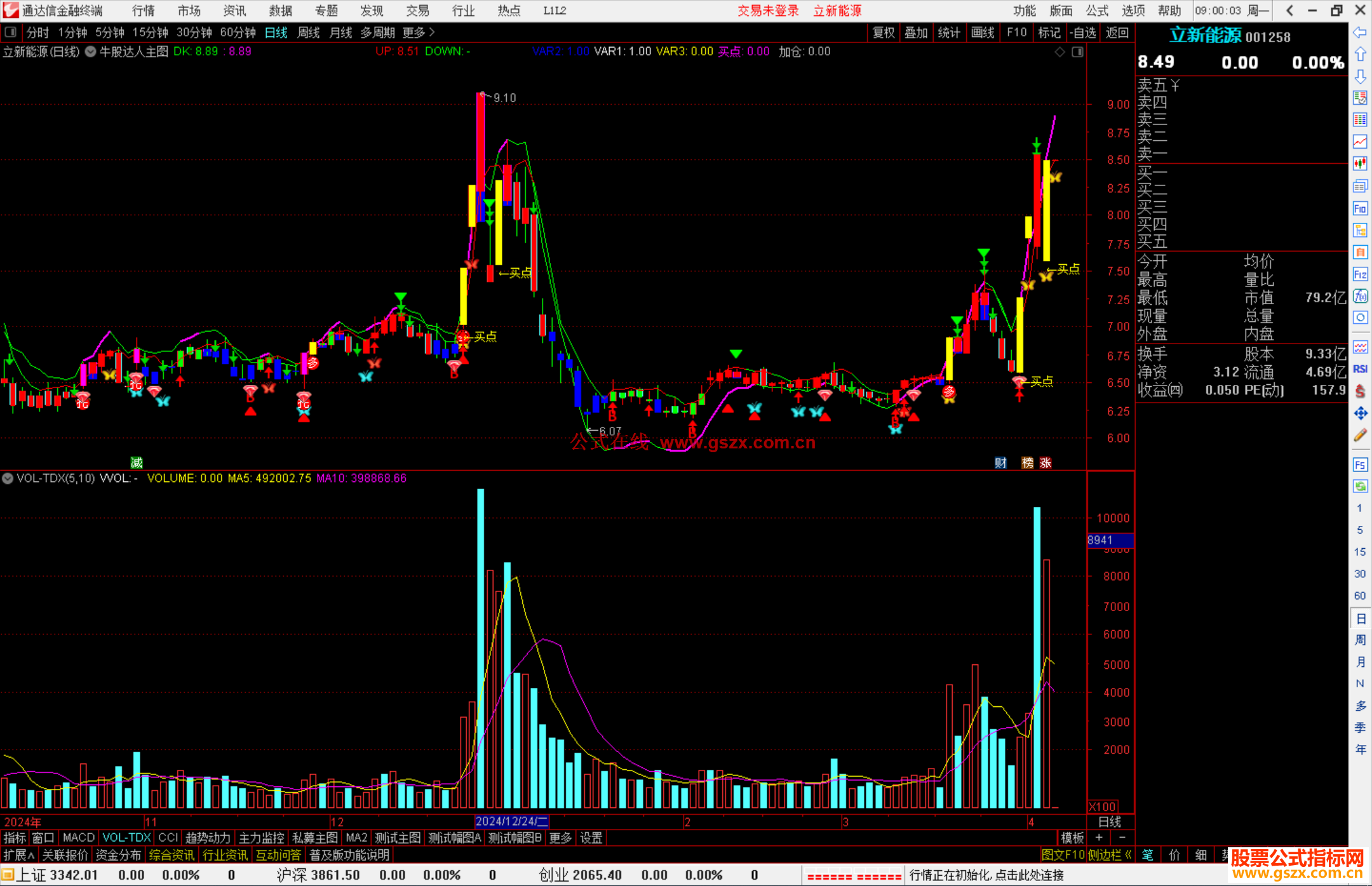Click the 设置 settings button

pos(591,838)
